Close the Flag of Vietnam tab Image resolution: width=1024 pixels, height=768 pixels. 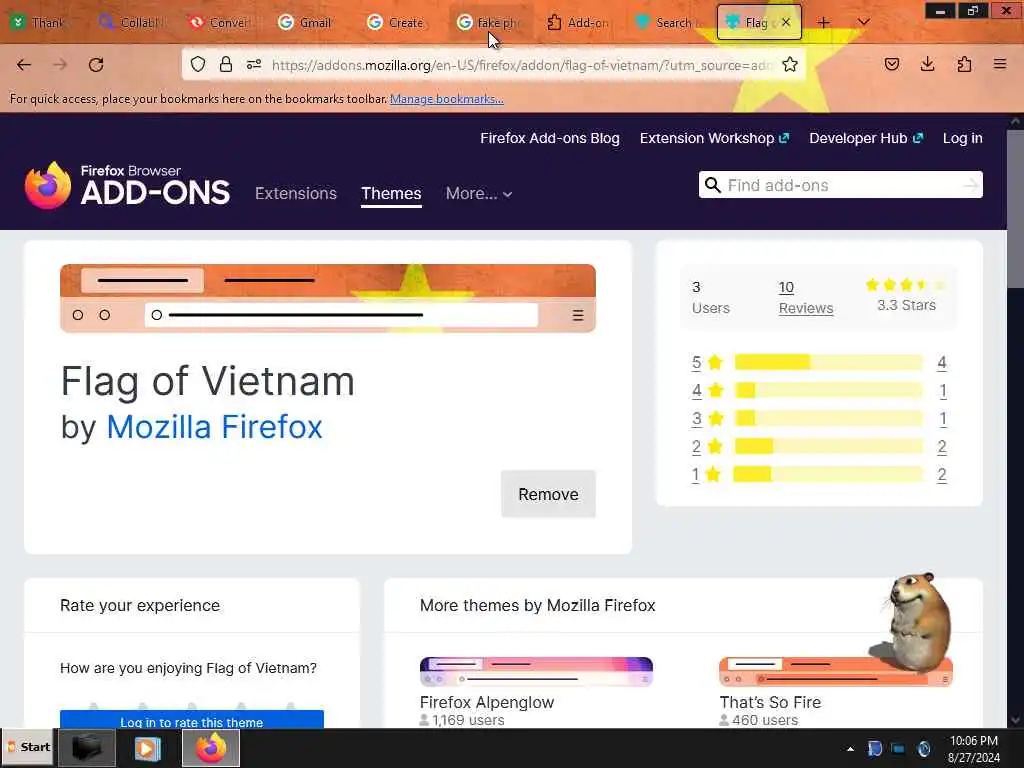coord(786,22)
